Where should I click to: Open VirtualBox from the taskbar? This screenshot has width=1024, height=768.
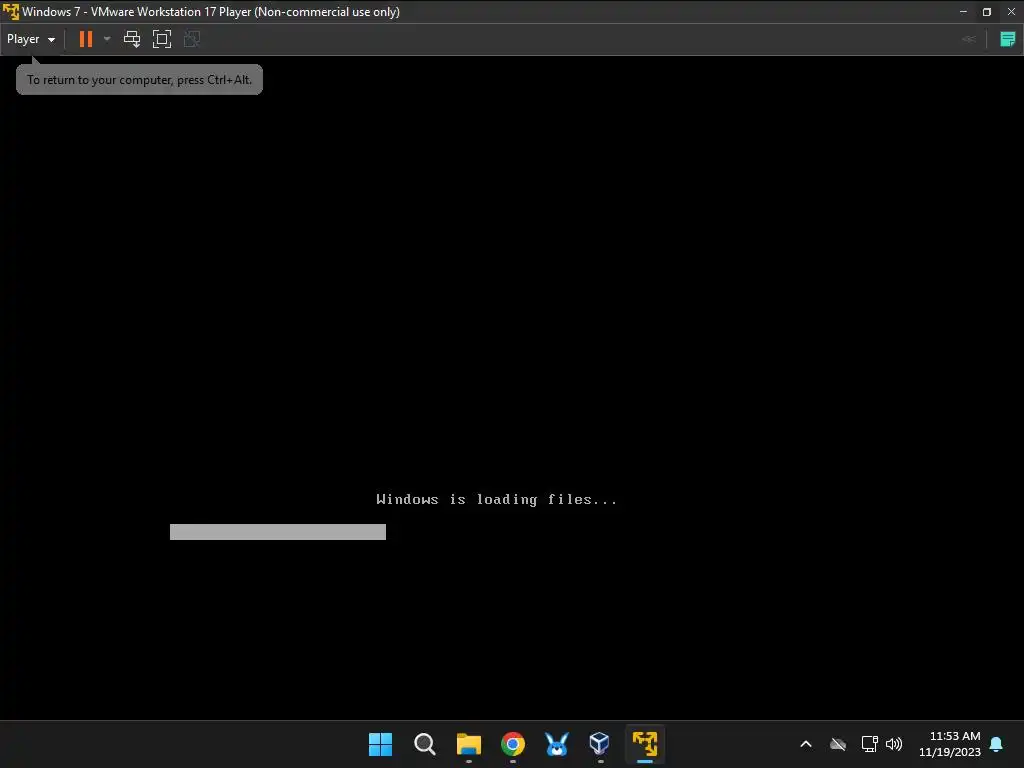click(x=600, y=744)
